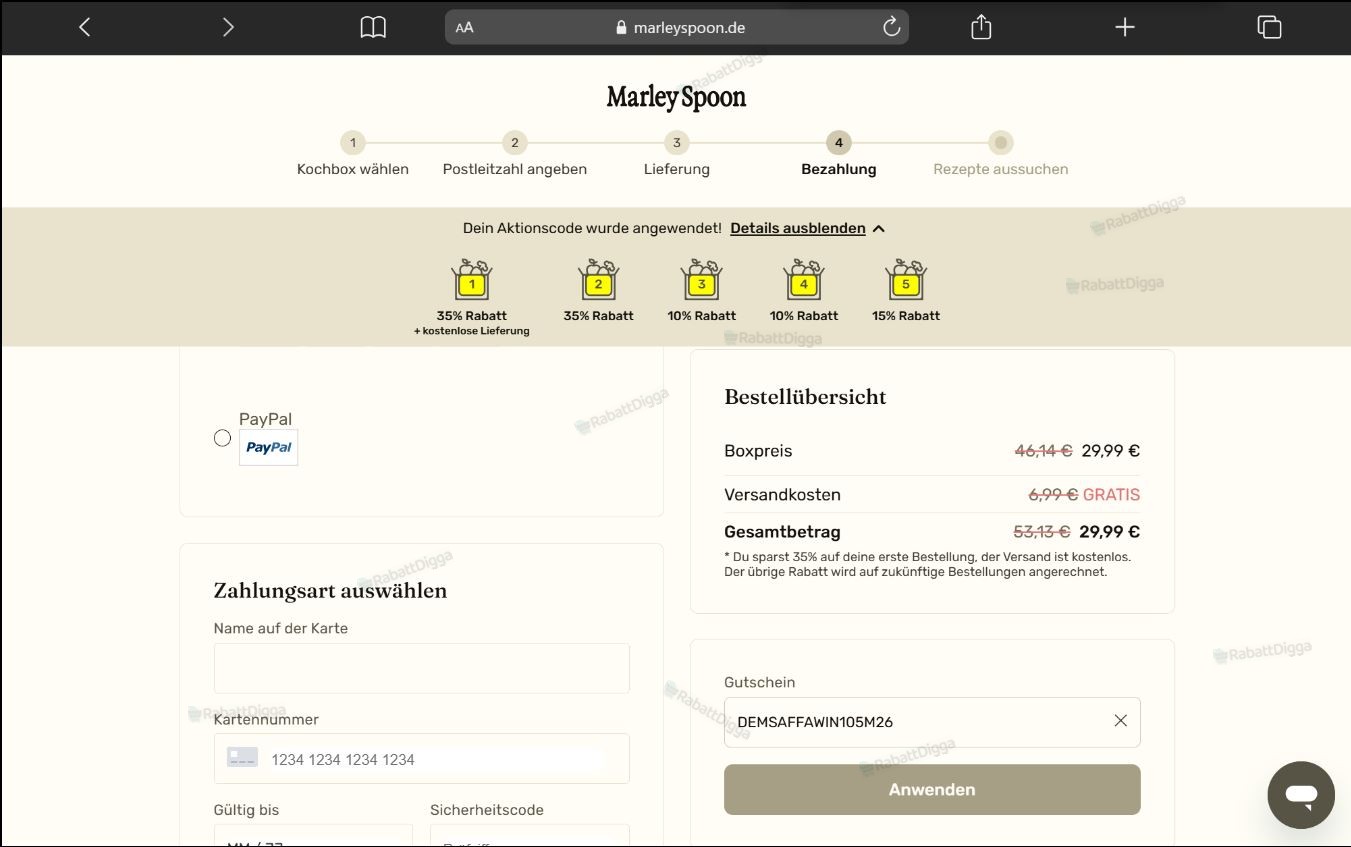Go to step 3 Lieferung

(x=677, y=155)
